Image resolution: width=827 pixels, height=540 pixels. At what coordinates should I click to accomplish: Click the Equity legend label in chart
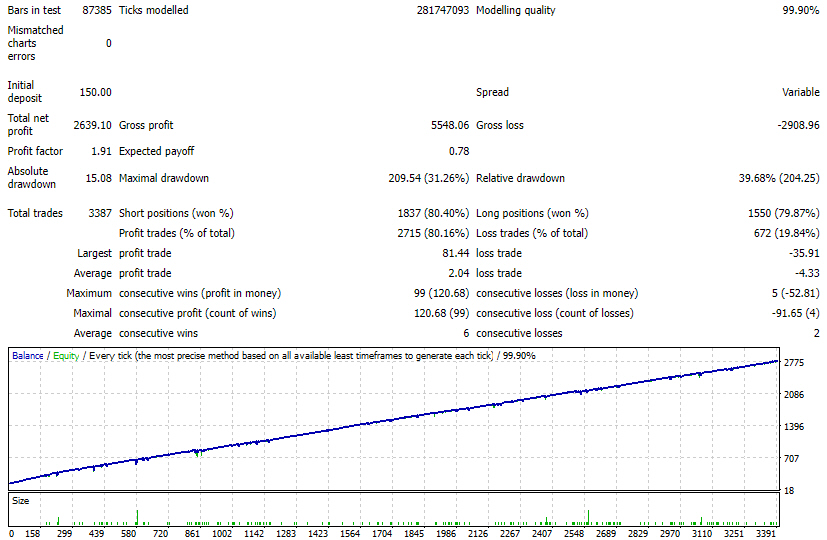click(66, 356)
